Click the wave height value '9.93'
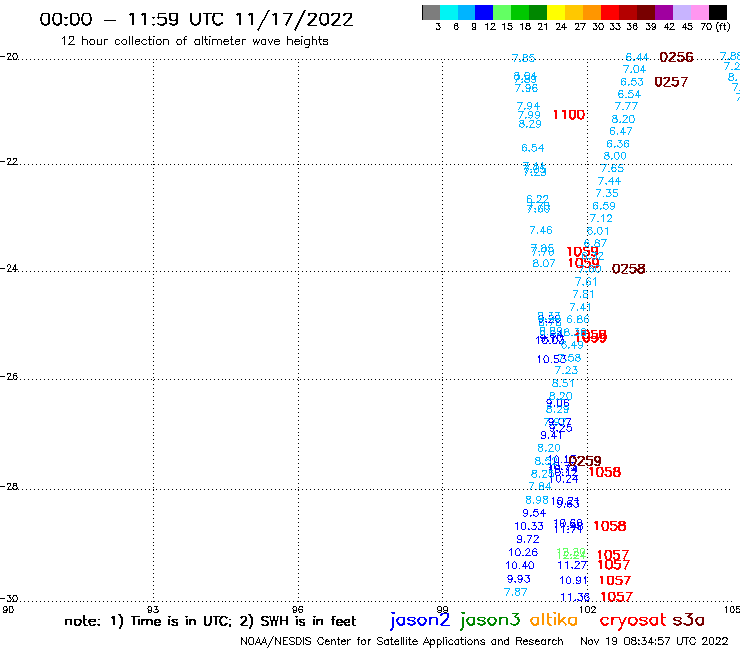 [x=519, y=579]
